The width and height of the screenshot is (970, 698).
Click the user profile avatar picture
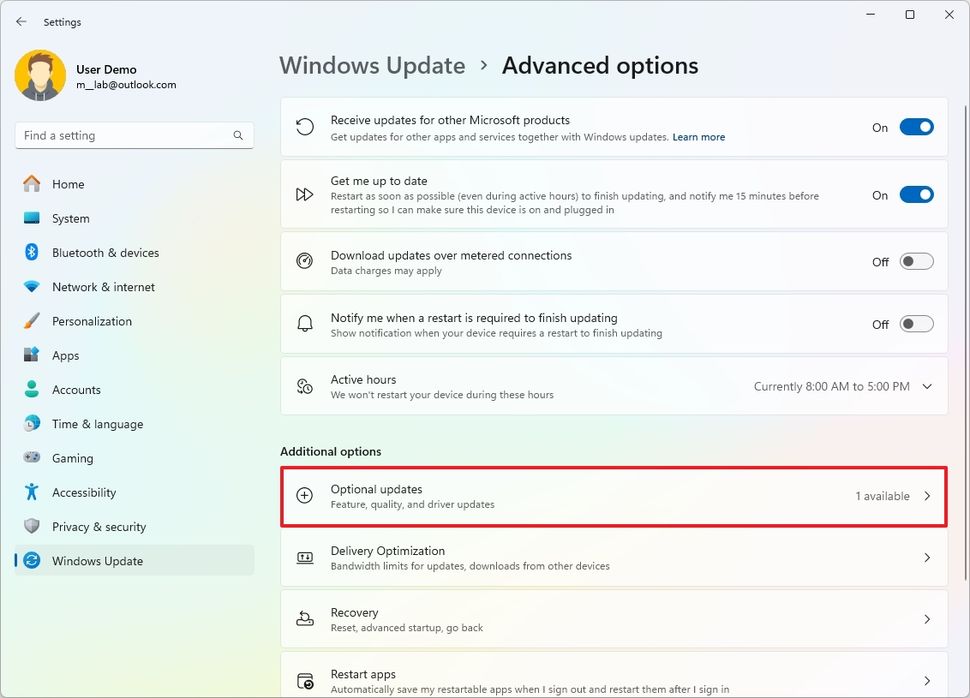coord(40,74)
